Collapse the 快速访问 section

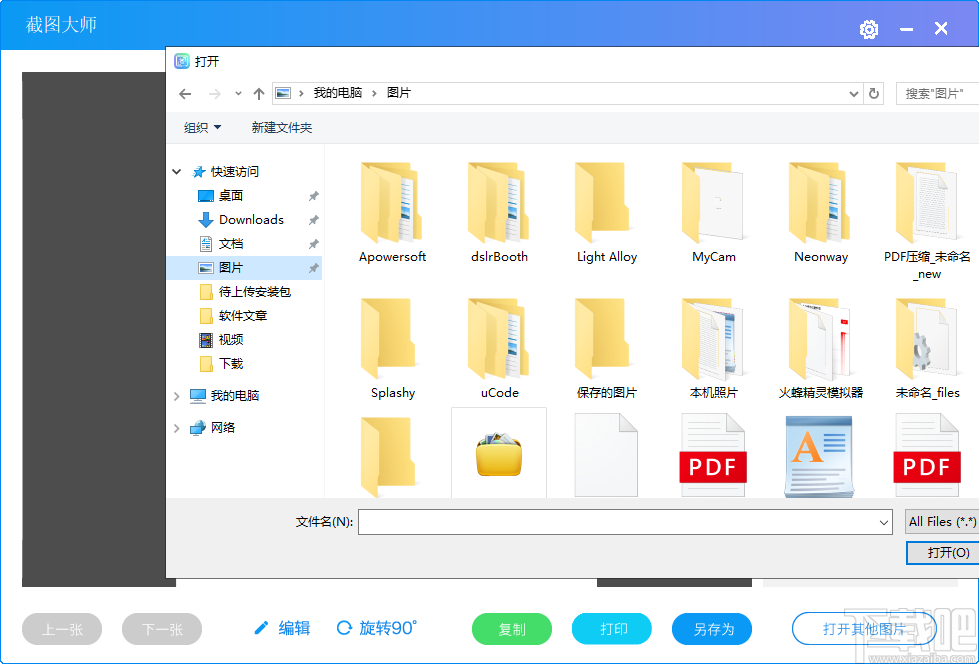click(176, 171)
